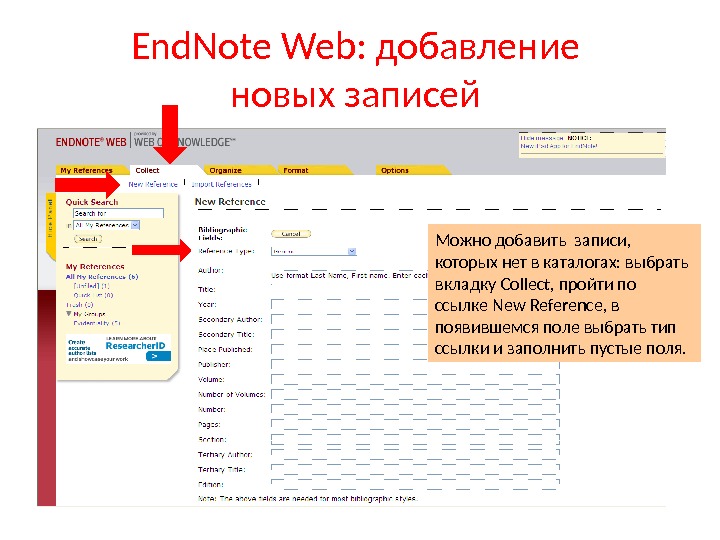The height and width of the screenshot is (540, 720).
Task: Open the Reference Type dropdown
Action: click(314, 251)
